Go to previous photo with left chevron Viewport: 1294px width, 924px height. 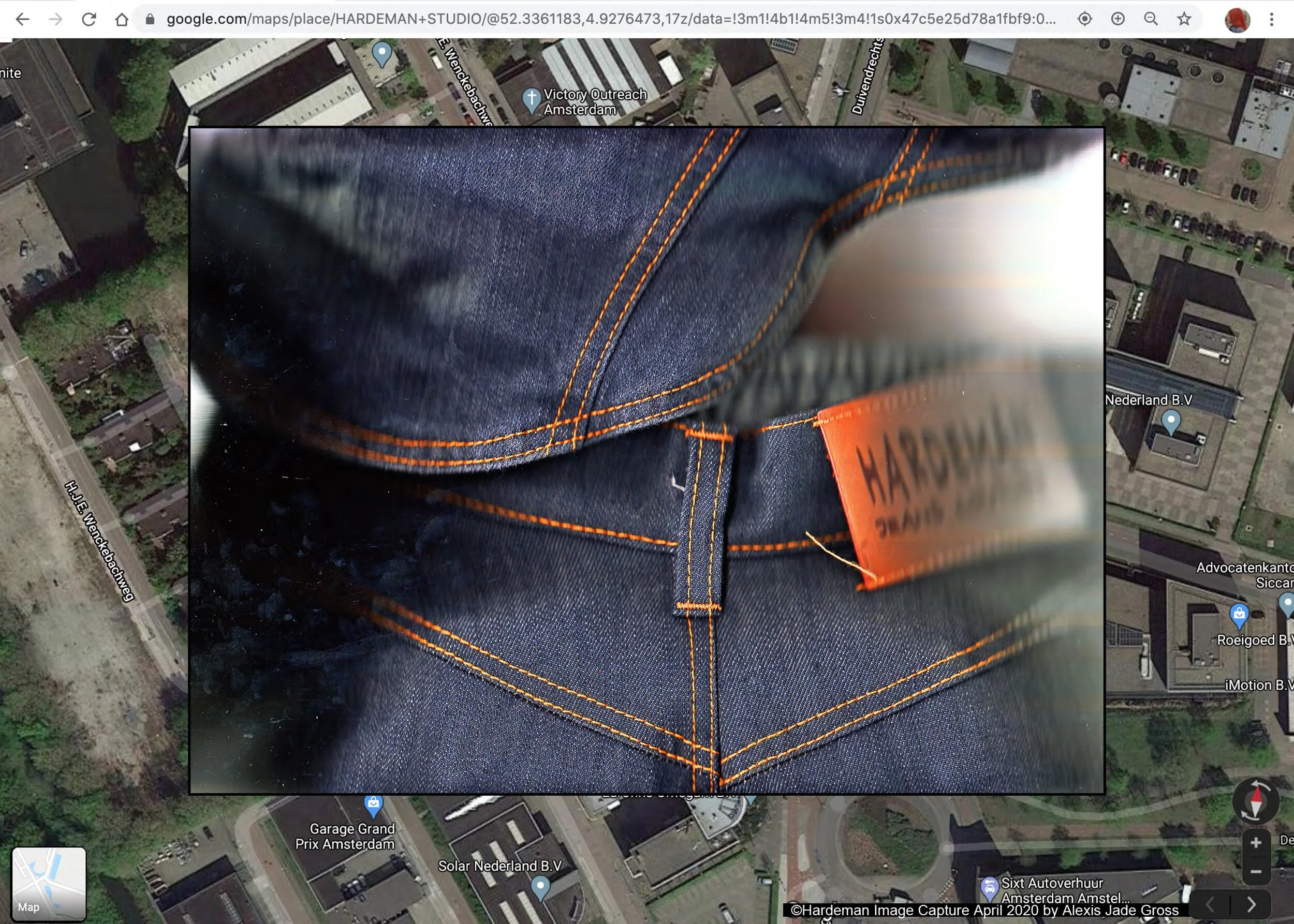(1210, 904)
